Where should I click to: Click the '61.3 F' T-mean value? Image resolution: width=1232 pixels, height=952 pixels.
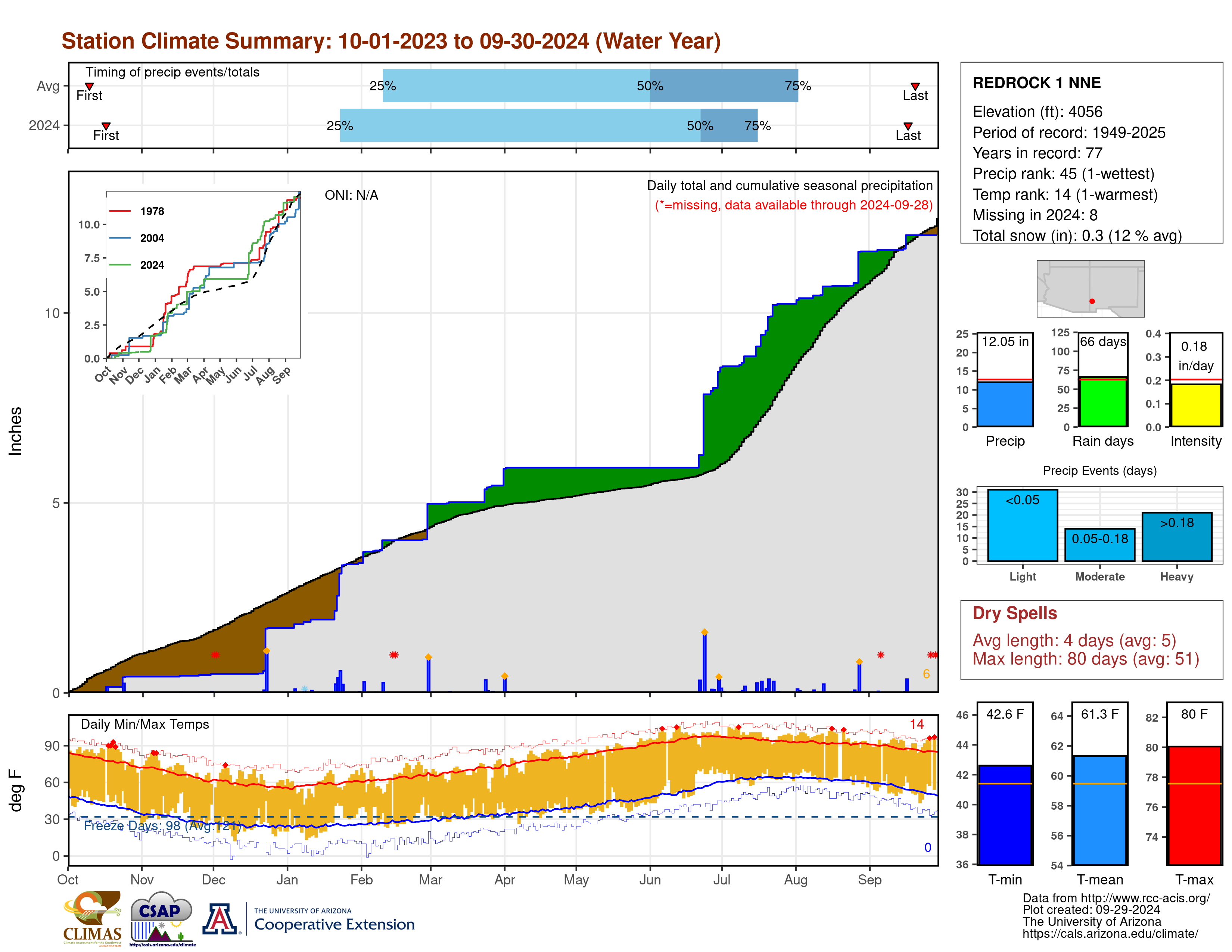click(1099, 714)
